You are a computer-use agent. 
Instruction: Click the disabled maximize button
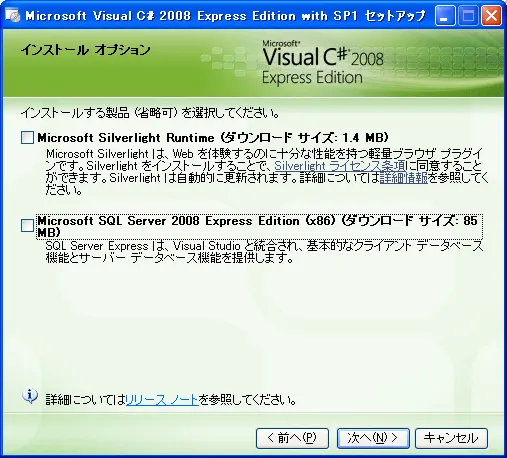click(468, 16)
